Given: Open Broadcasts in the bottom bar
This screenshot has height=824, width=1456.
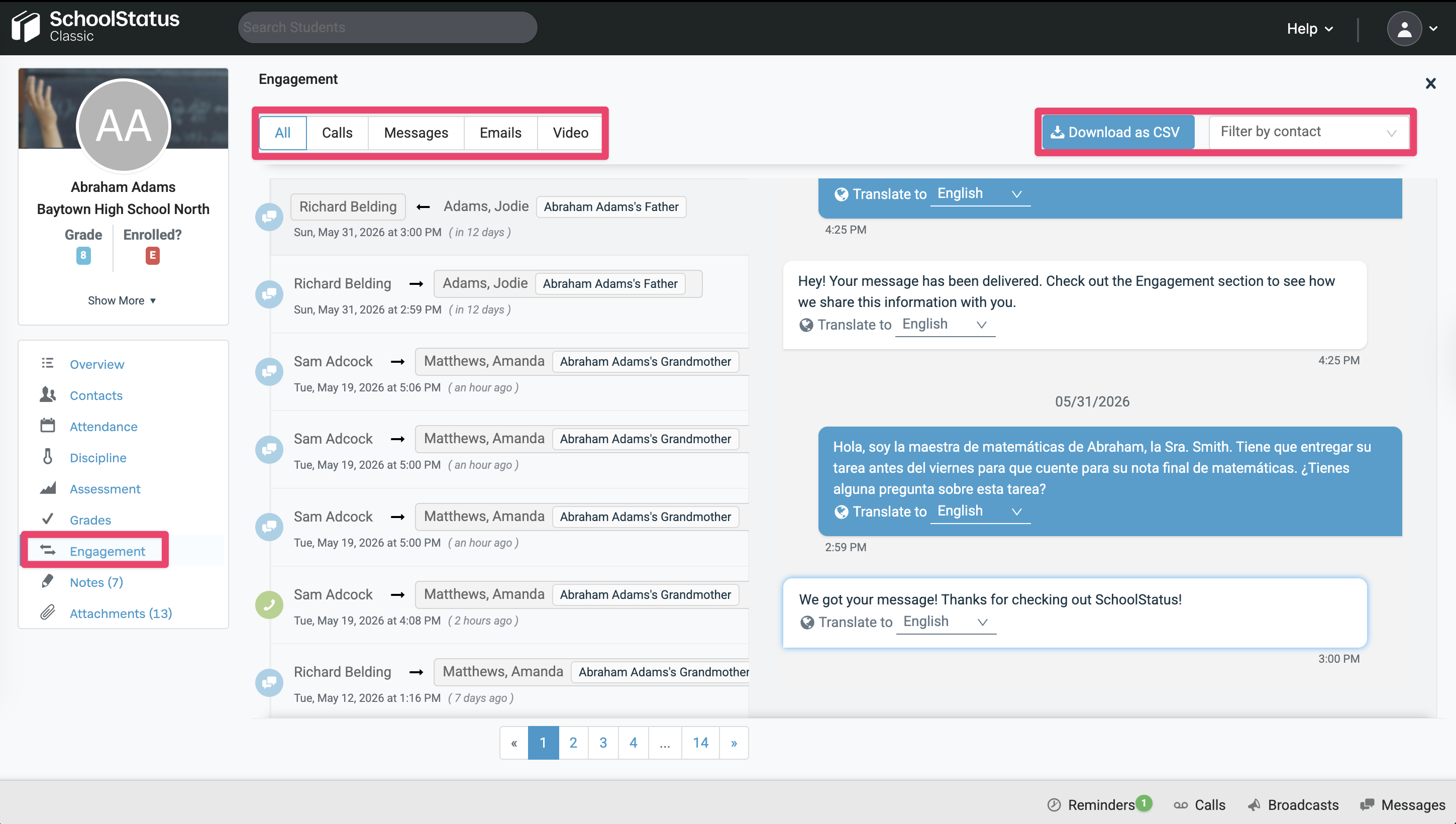Looking at the screenshot, I should tap(1294, 805).
